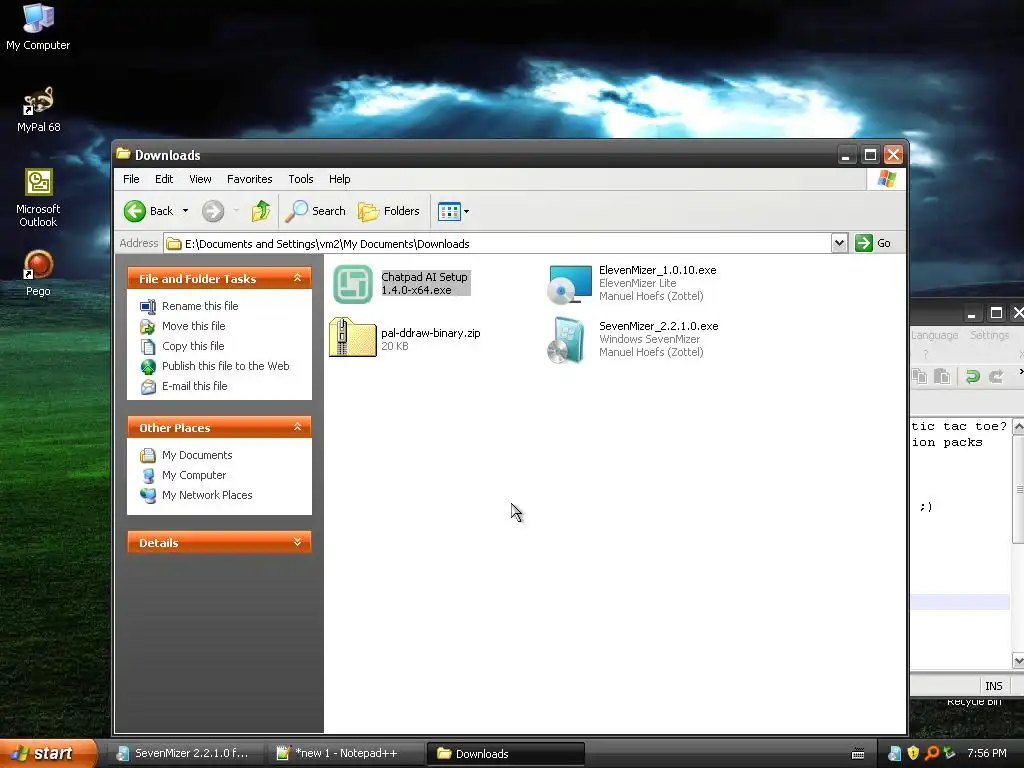The width and height of the screenshot is (1024, 768).
Task: Click the Copy this file icon
Action: click(x=148, y=346)
